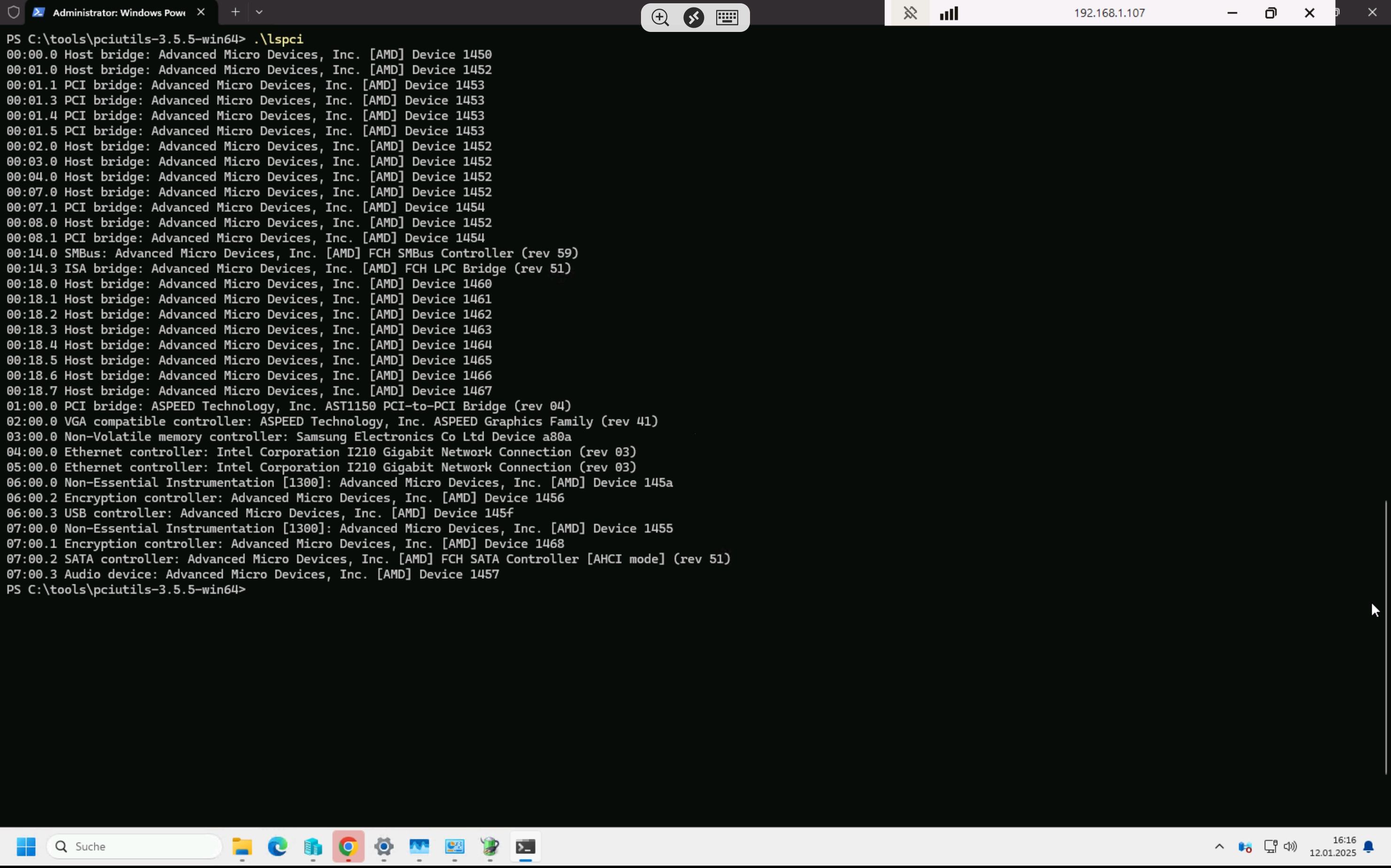
Task: Open the volume speaker tray icon
Action: tap(1290, 846)
